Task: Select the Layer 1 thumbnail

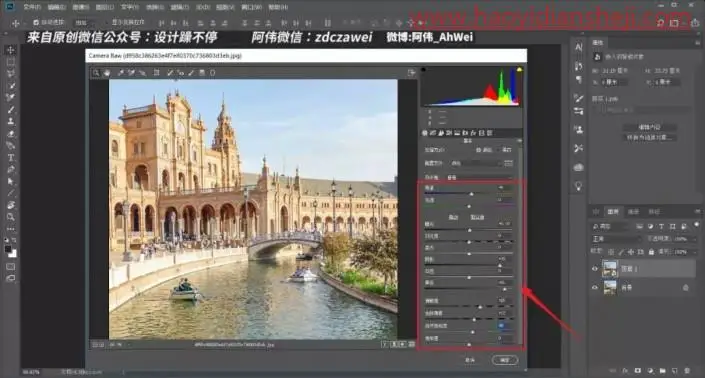Action: (x=610, y=269)
